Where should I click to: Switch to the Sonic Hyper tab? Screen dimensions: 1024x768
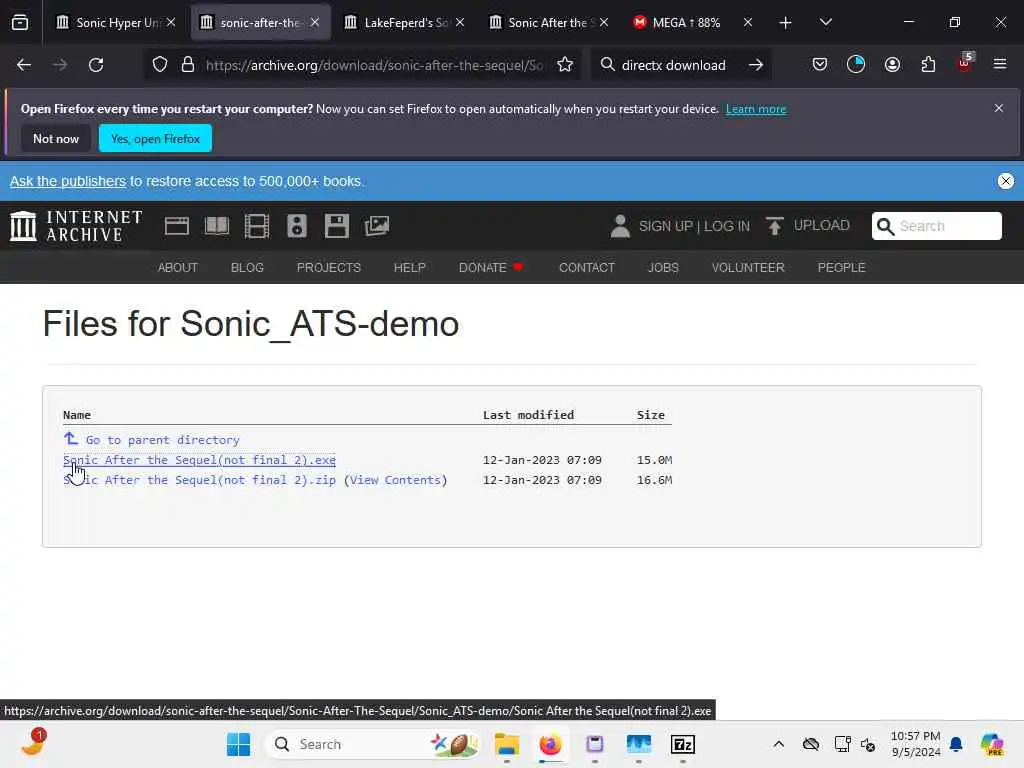pyautogui.click(x=117, y=23)
